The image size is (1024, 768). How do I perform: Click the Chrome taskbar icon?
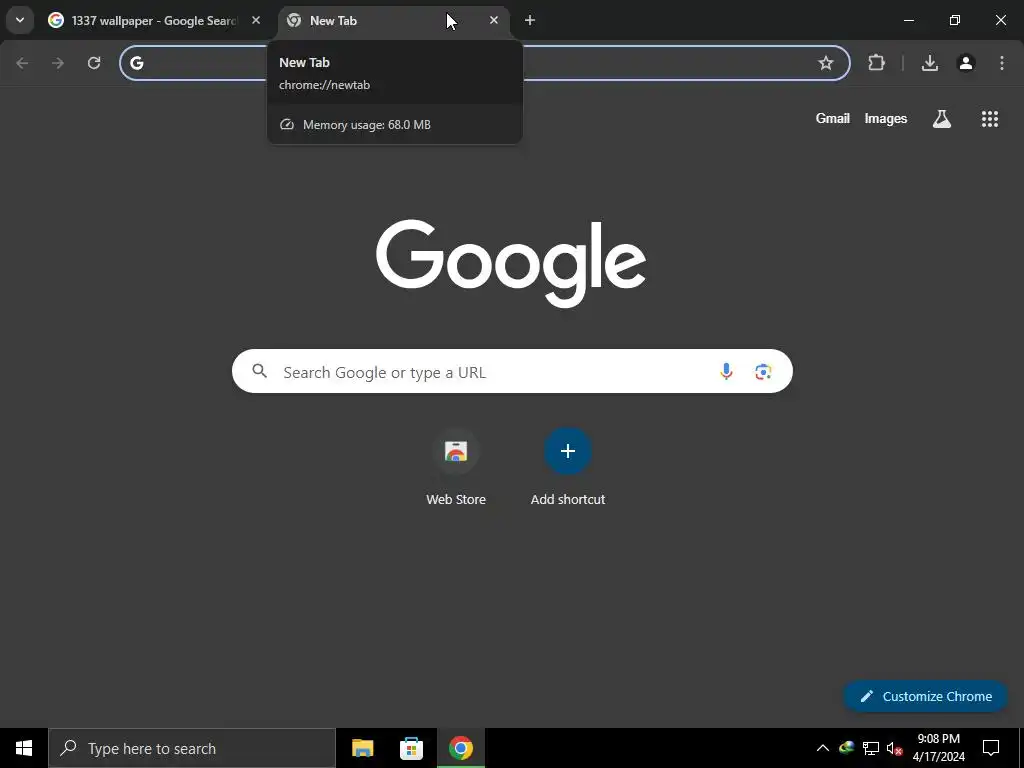pos(460,748)
